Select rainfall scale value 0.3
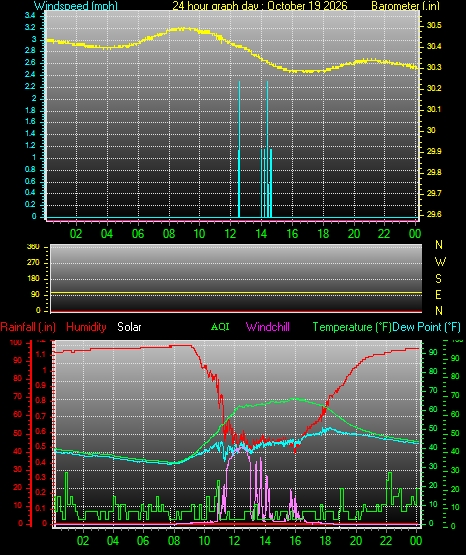Viewport: 466px width, 555px height. tap(41, 477)
